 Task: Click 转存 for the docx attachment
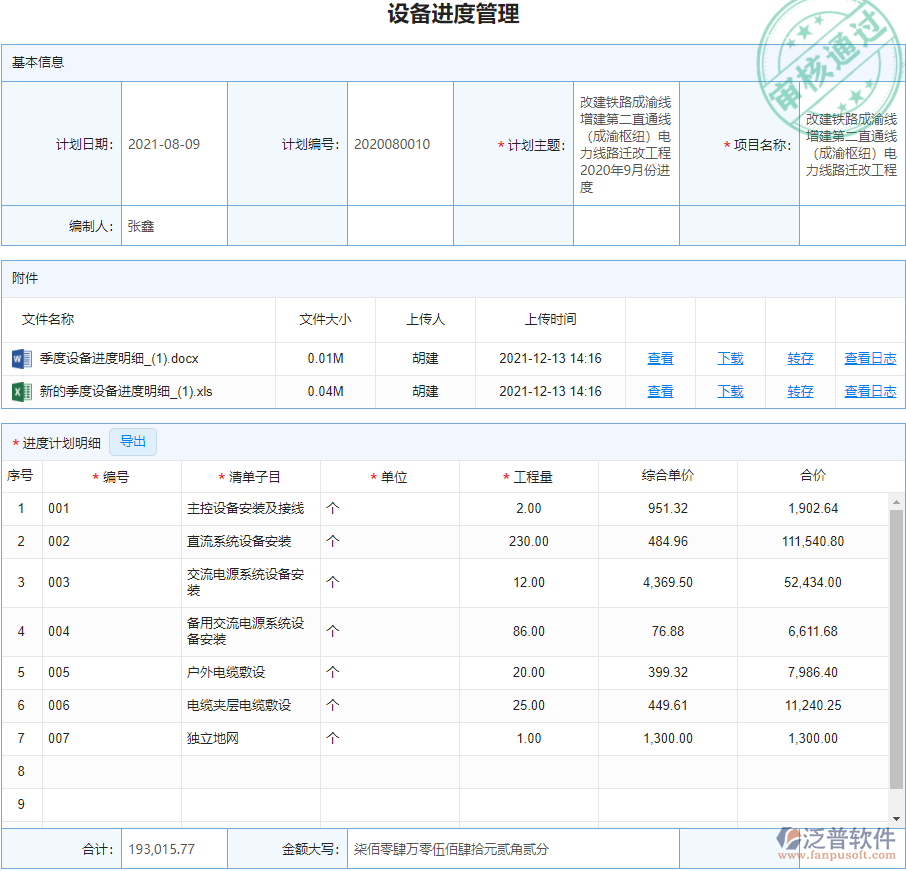click(x=800, y=358)
